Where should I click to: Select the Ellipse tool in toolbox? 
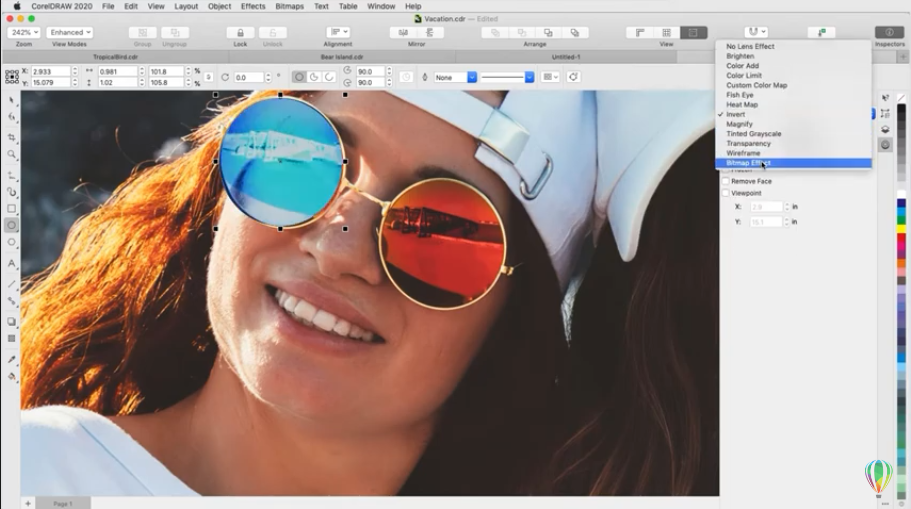12,226
